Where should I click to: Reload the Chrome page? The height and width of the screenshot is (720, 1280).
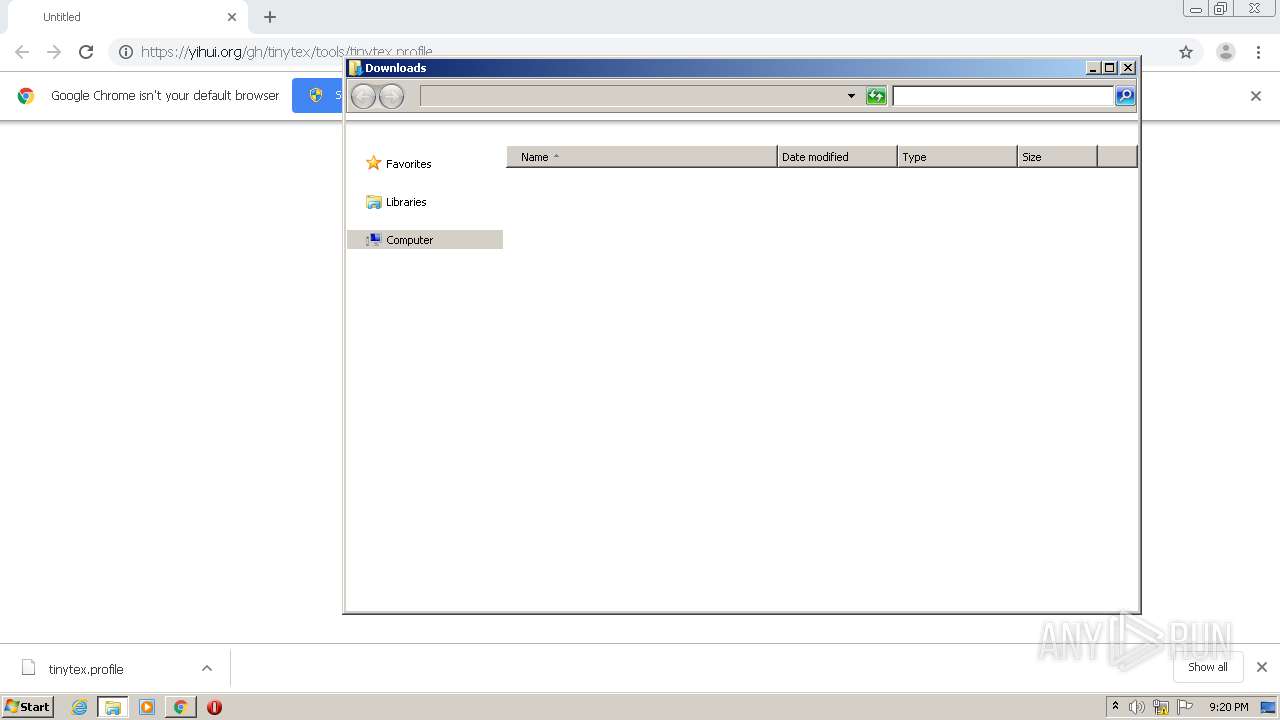click(86, 52)
